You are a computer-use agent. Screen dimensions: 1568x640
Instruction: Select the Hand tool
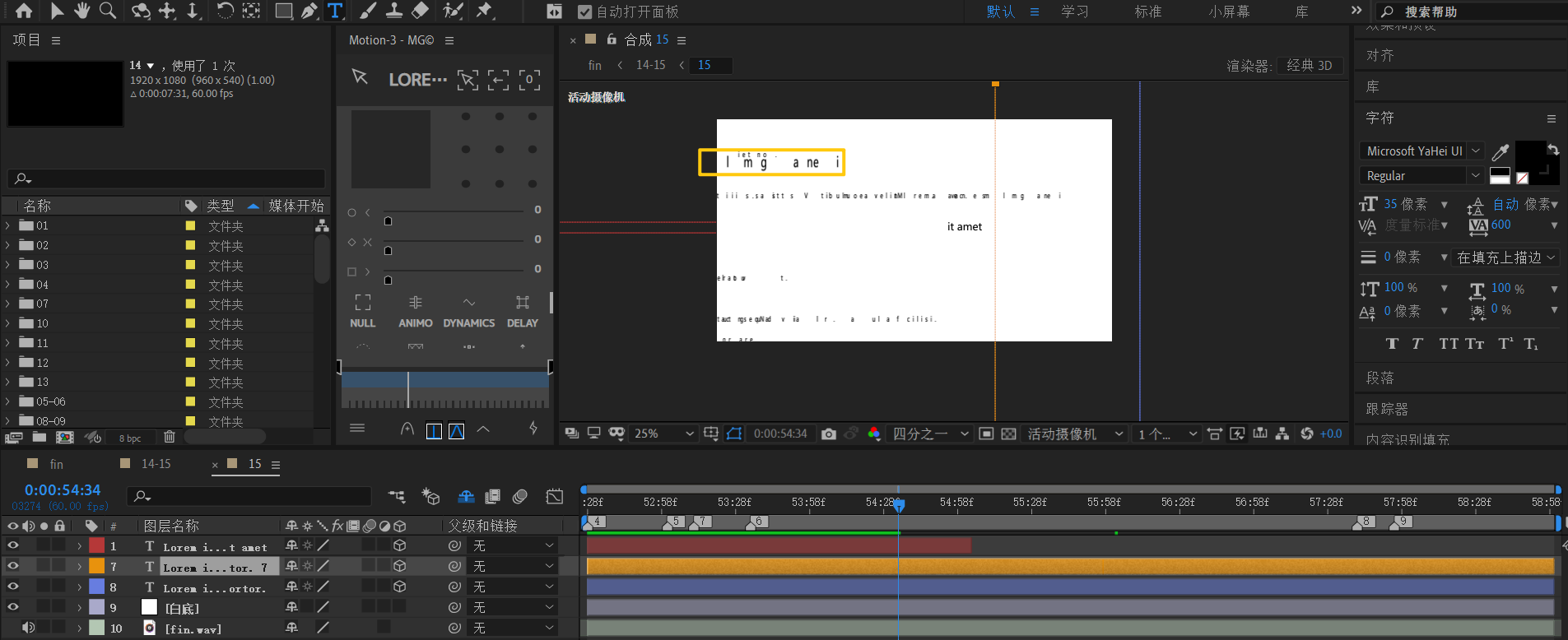click(x=82, y=11)
